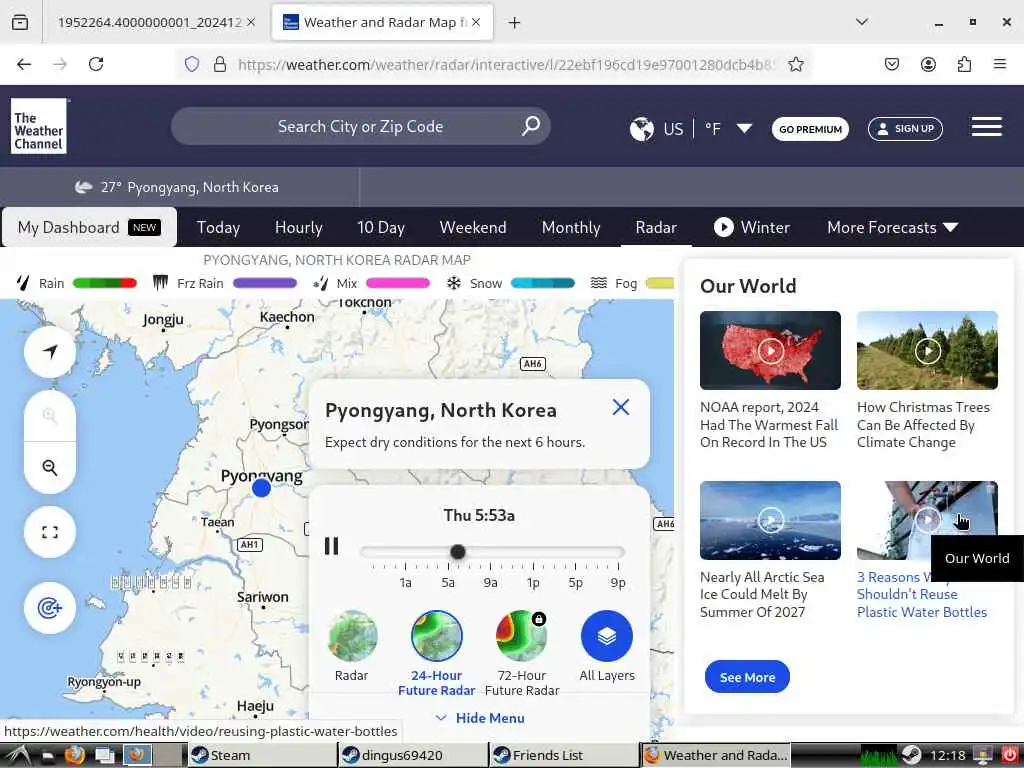Close the Pyongyang info popup
The height and width of the screenshot is (768, 1024).
pyautogui.click(x=620, y=408)
